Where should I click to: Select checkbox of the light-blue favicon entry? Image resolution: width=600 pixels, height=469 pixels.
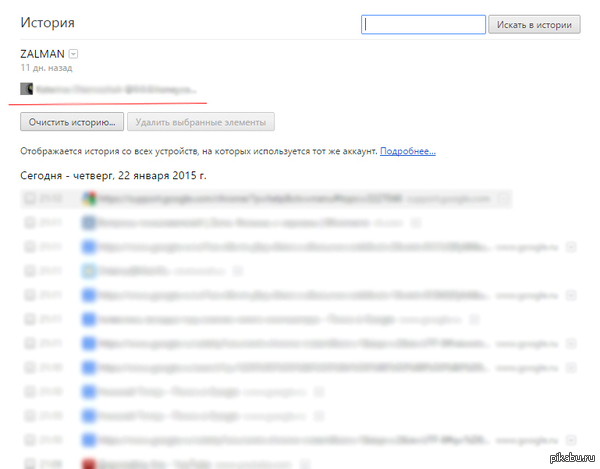[29, 271]
